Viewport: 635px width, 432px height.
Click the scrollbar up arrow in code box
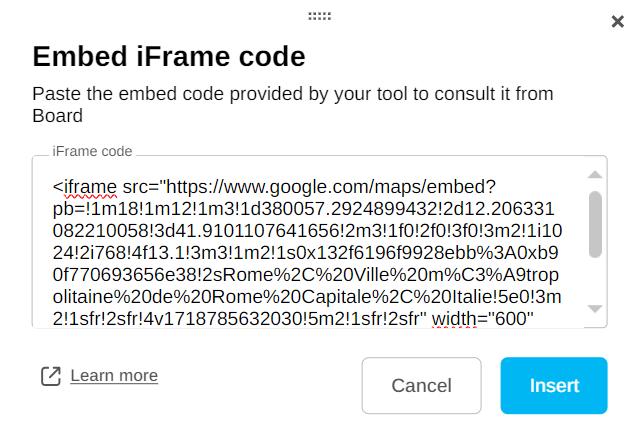(x=595, y=174)
